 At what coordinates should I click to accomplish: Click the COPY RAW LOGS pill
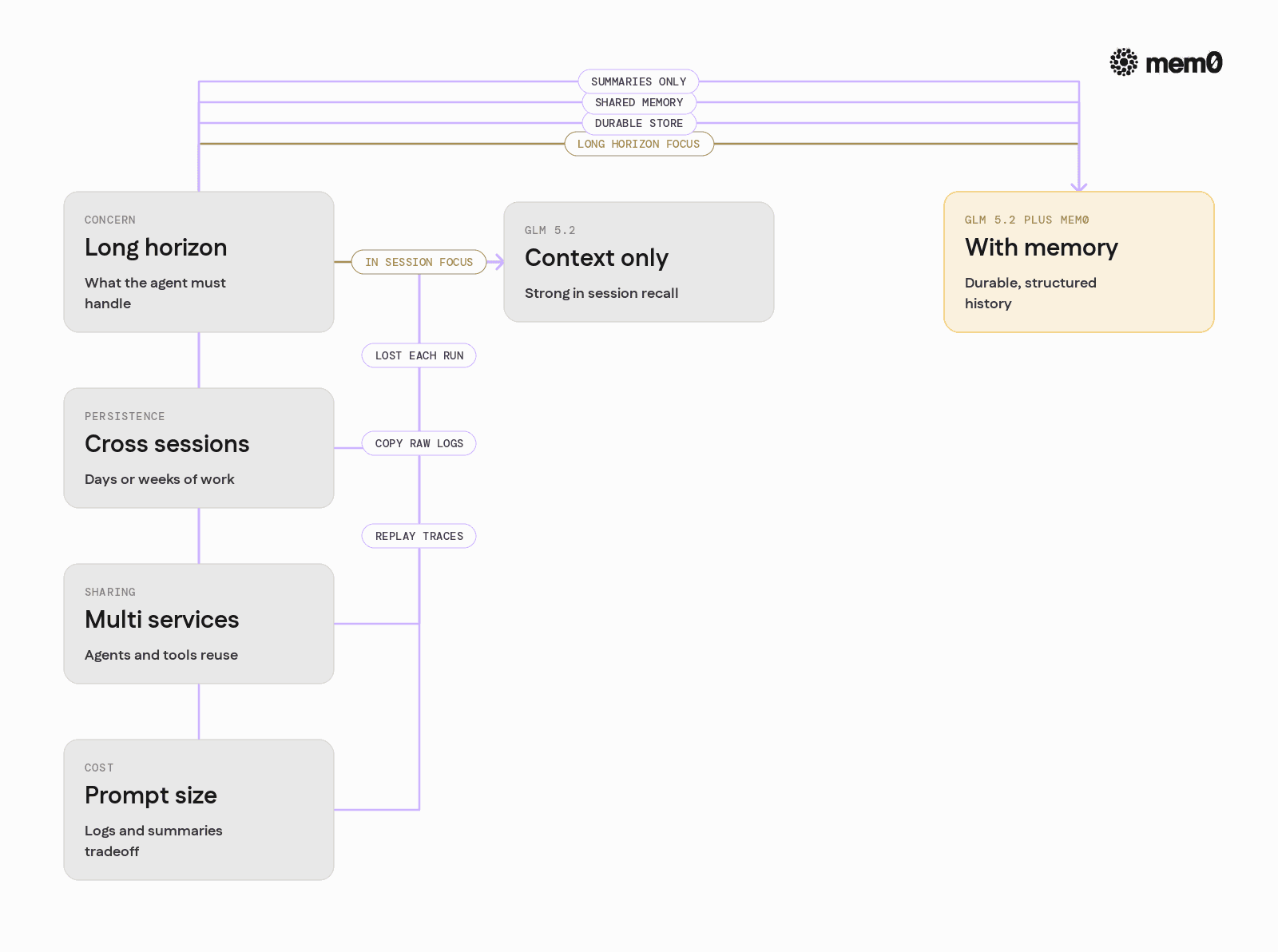(x=419, y=443)
